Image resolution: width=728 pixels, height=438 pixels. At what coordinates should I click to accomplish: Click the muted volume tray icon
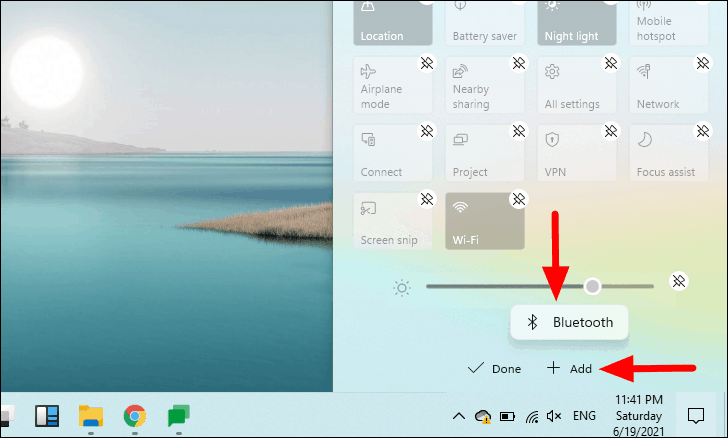tap(554, 416)
